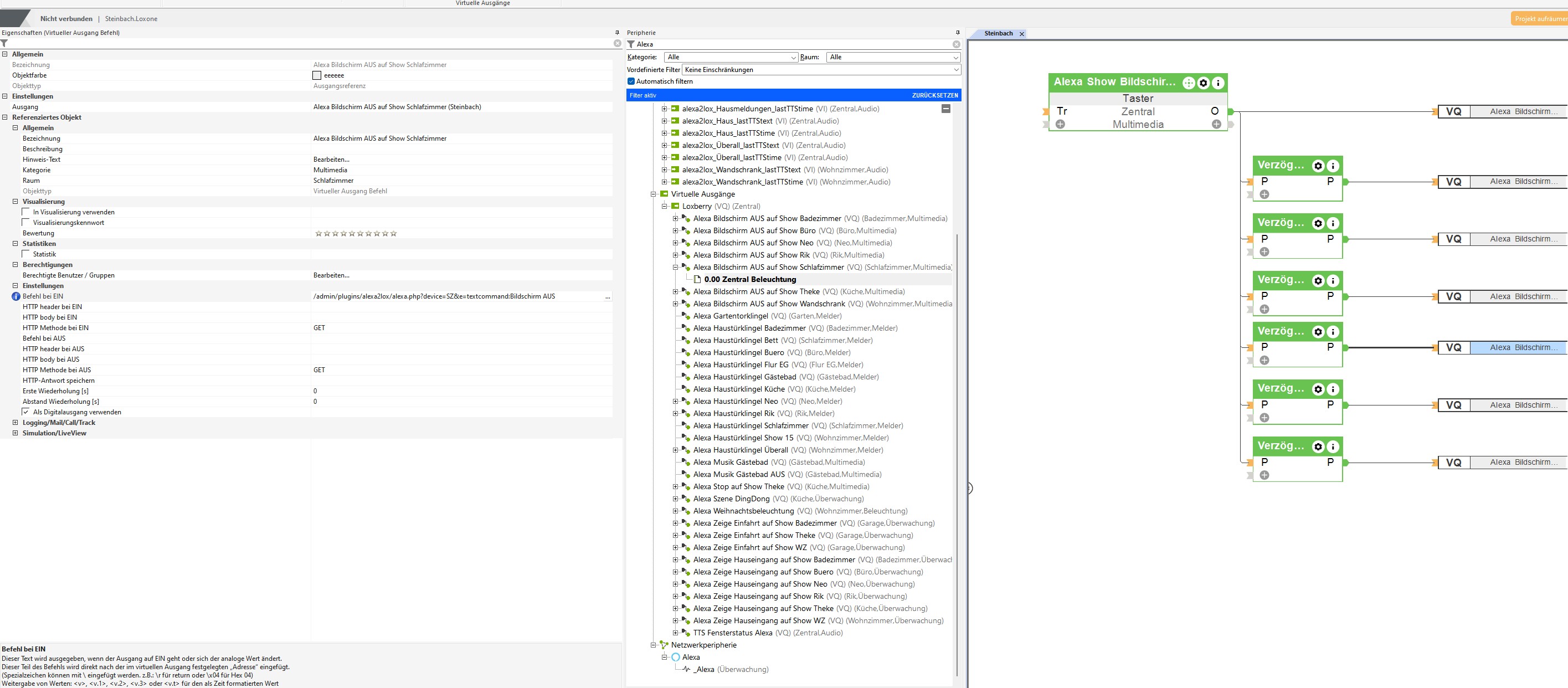The height and width of the screenshot is (688, 1568).
Task: Collapse the Virtuelle Ausgänge tree node
Action: 653,194
